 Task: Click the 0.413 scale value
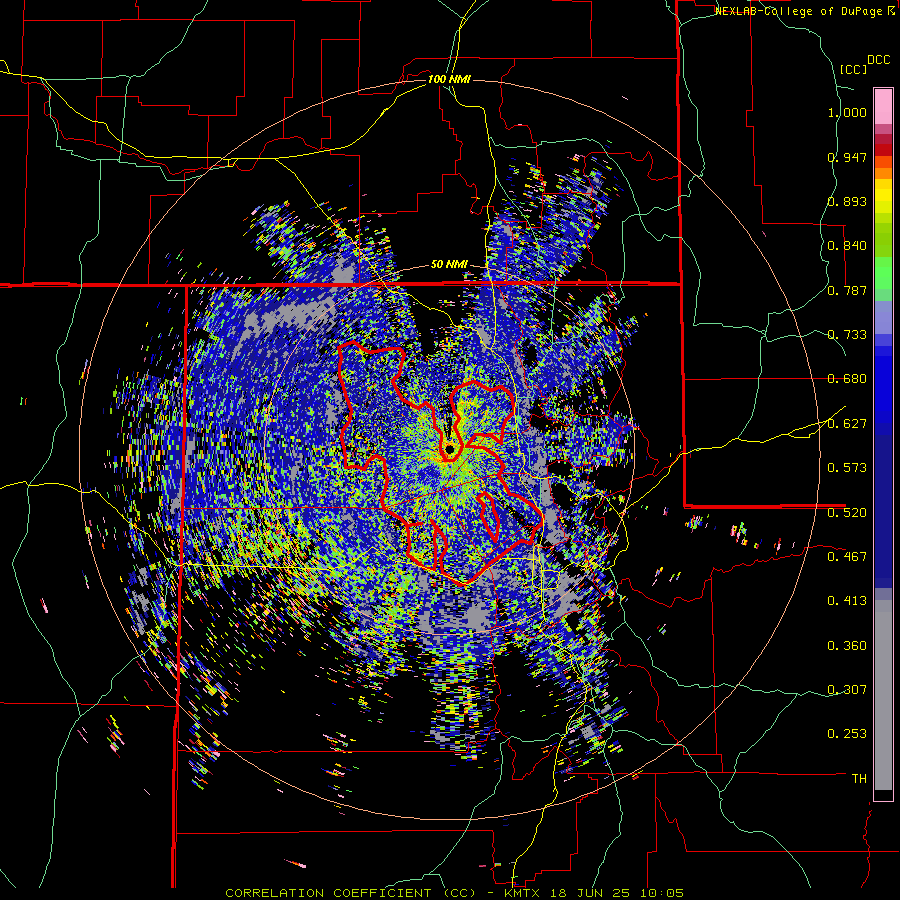pos(847,601)
